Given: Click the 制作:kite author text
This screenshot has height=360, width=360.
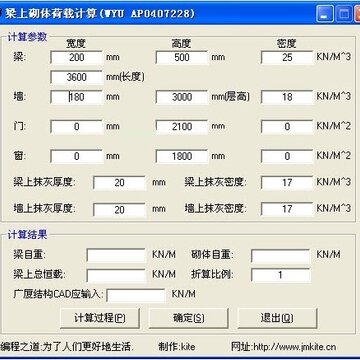Looking at the screenshot, I should coord(177,347).
